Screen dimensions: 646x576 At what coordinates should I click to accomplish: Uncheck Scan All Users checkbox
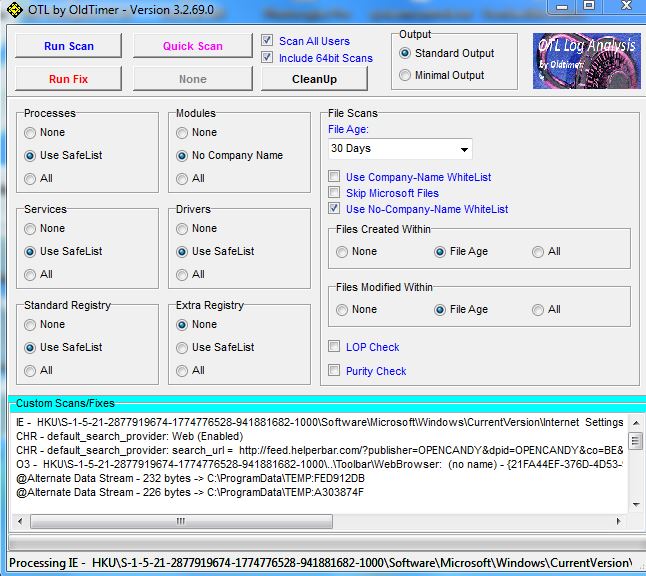[268, 41]
